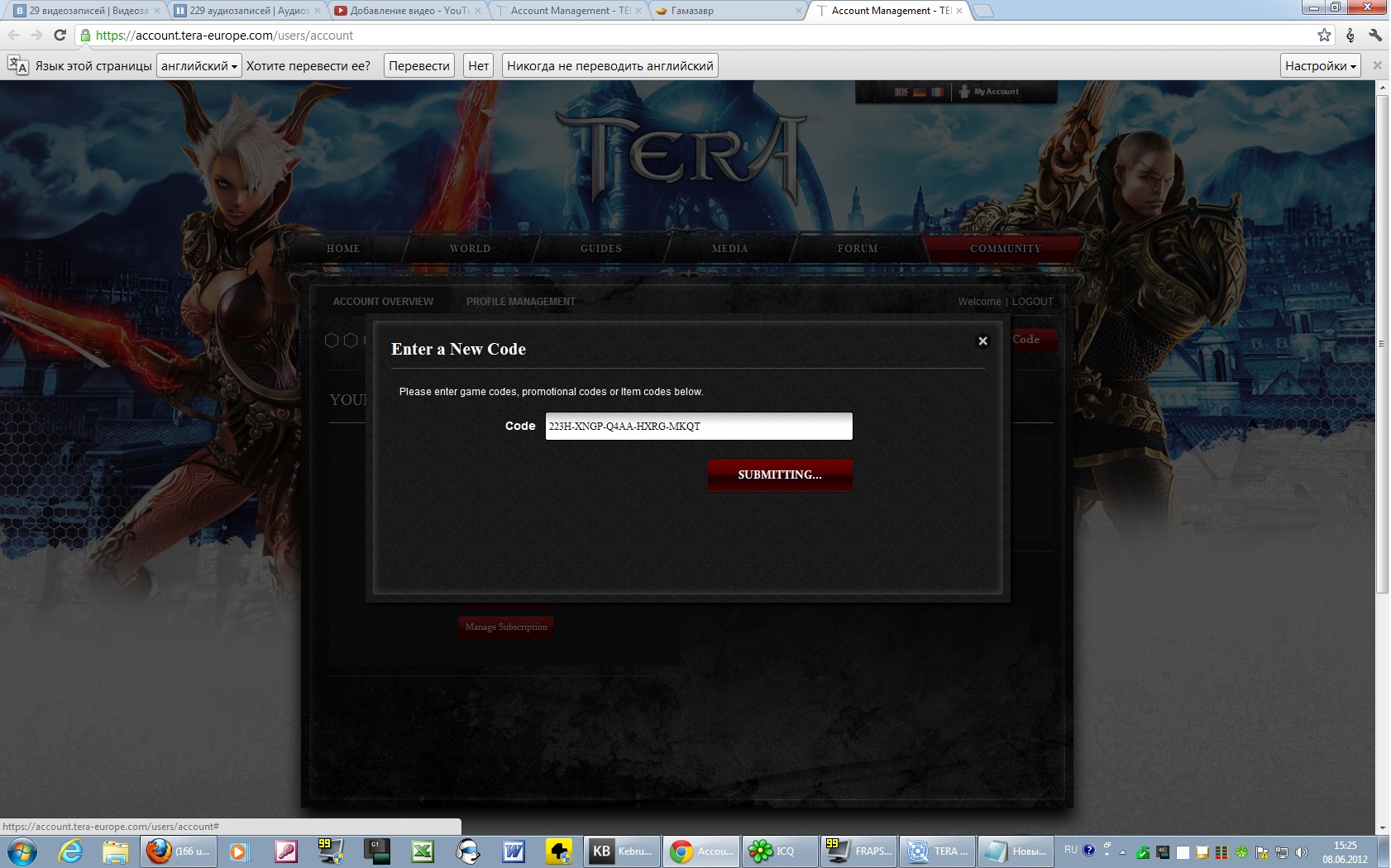Click browser forward arrow
Image resolution: width=1391 pixels, height=868 pixels.
tap(36, 35)
